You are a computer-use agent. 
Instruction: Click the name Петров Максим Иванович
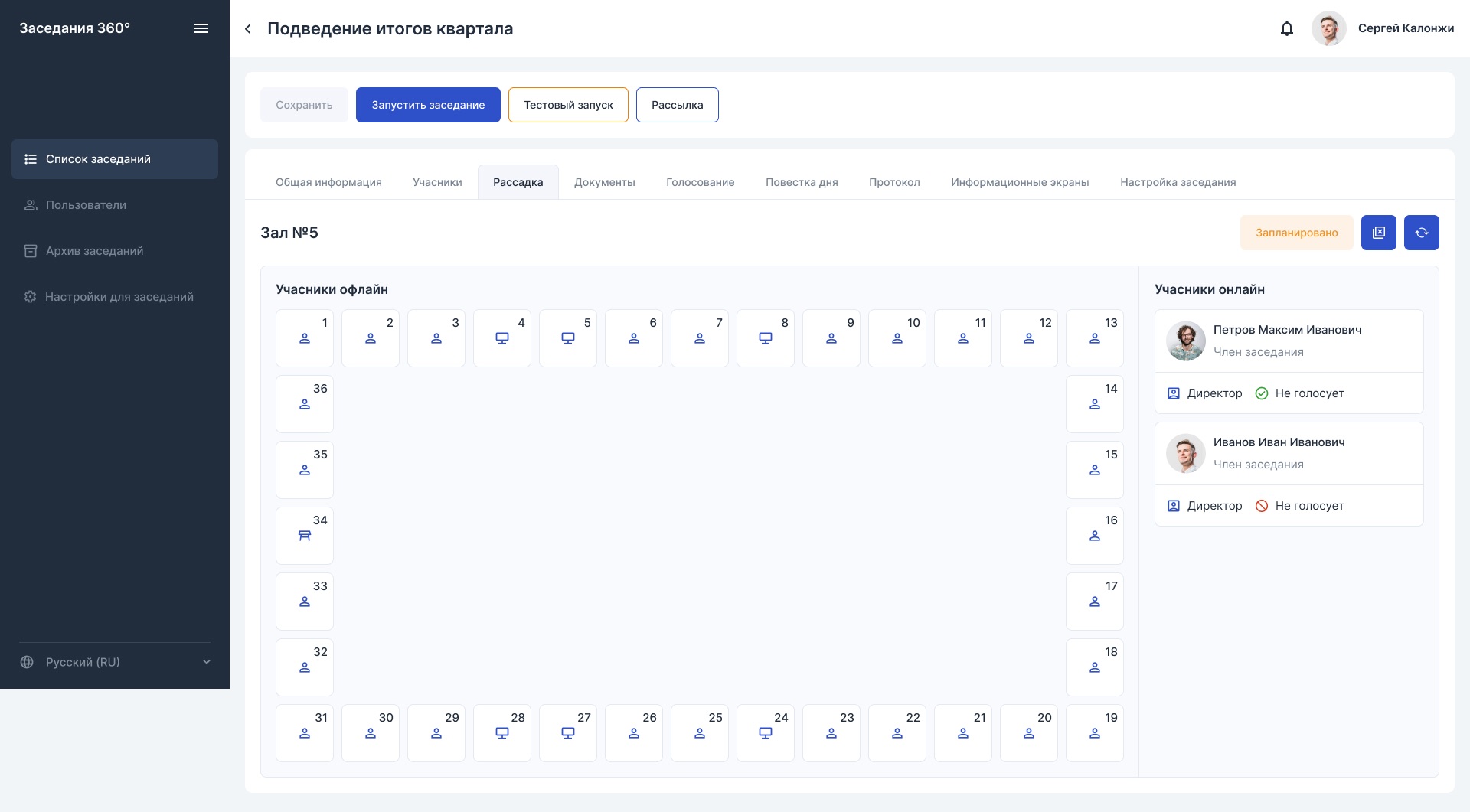tap(1287, 330)
